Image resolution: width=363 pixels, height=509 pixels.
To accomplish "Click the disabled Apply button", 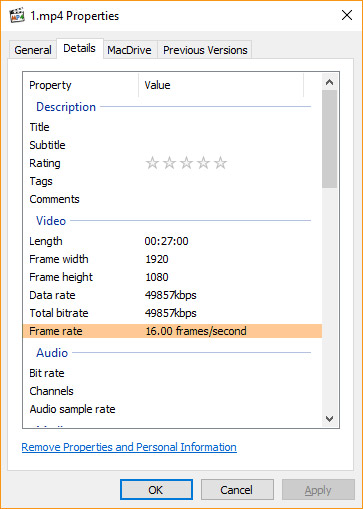I will click(318, 490).
